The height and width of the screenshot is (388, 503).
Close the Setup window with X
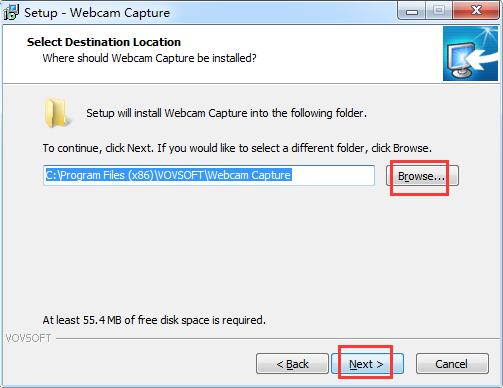[x=476, y=11]
